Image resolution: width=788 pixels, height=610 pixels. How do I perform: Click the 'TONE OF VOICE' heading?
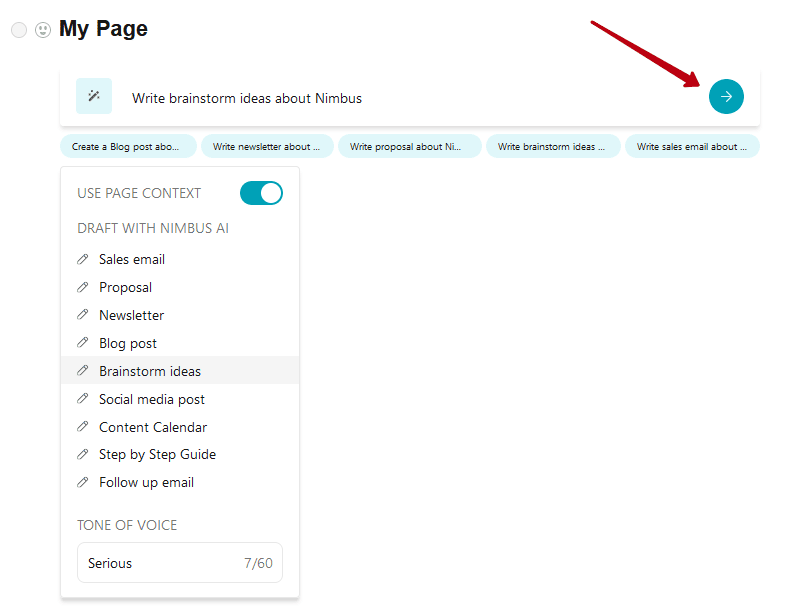pyautogui.click(x=127, y=525)
